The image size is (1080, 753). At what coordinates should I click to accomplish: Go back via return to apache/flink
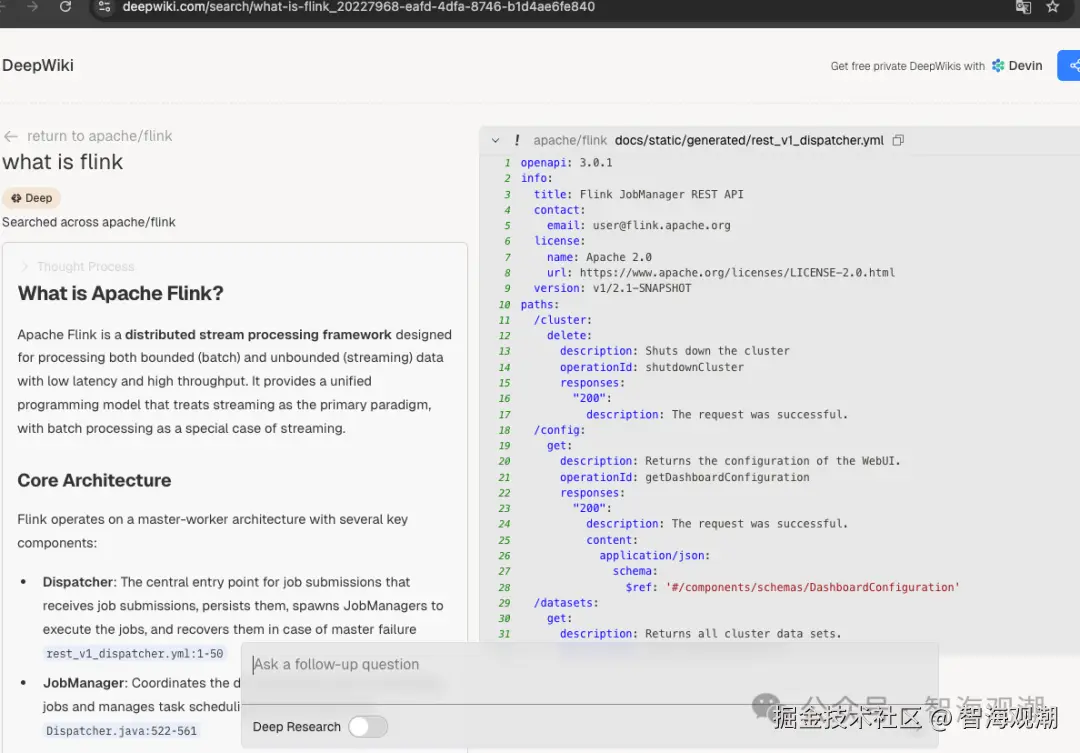tap(99, 136)
